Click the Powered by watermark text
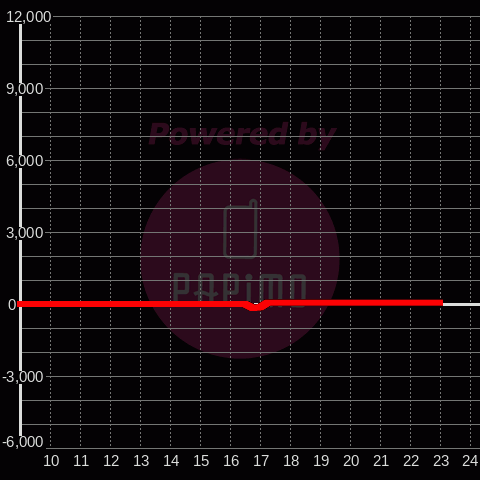This screenshot has height=480, width=480. tap(242, 134)
